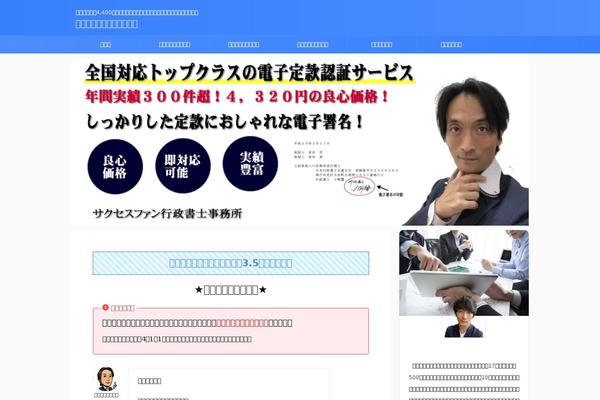The width and height of the screenshot is (600, 400).
Task: Click the cartoon avatar of the man
Action: (106, 379)
